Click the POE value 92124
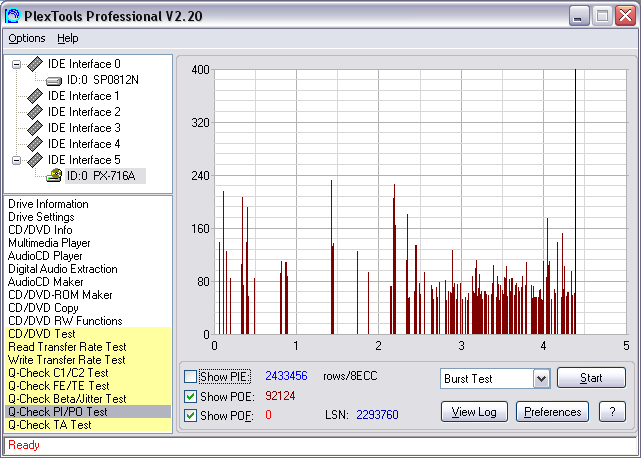The height and width of the screenshot is (458, 641). [x=280, y=396]
